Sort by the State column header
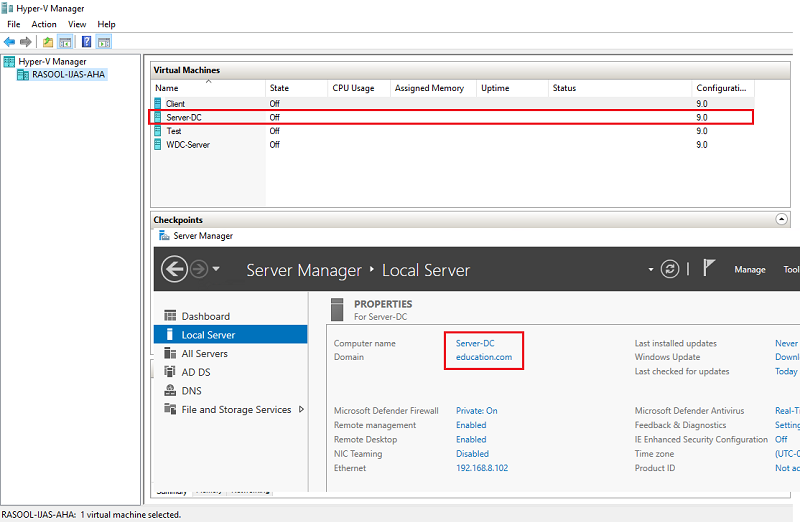This screenshot has height=522, width=800. (280, 88)
